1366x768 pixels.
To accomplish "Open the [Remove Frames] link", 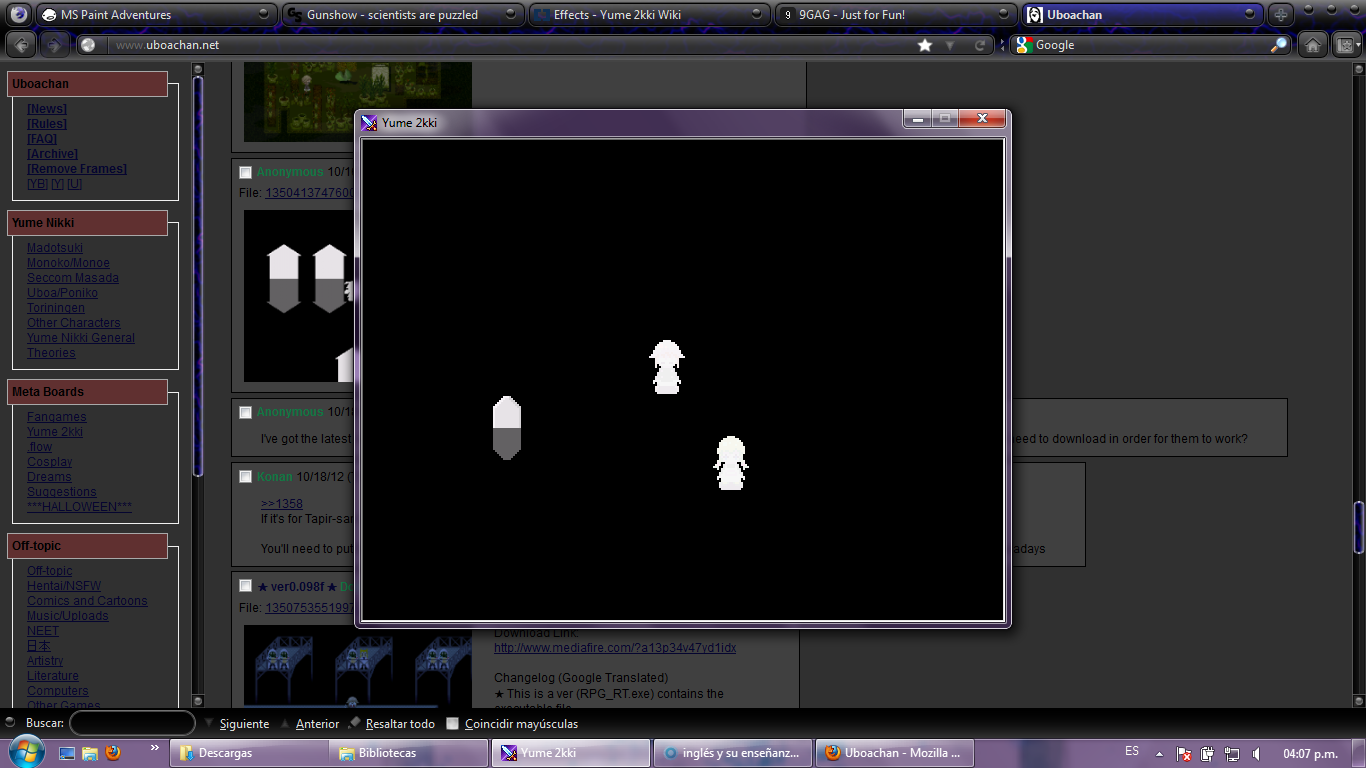I will (x=77, y=169).
